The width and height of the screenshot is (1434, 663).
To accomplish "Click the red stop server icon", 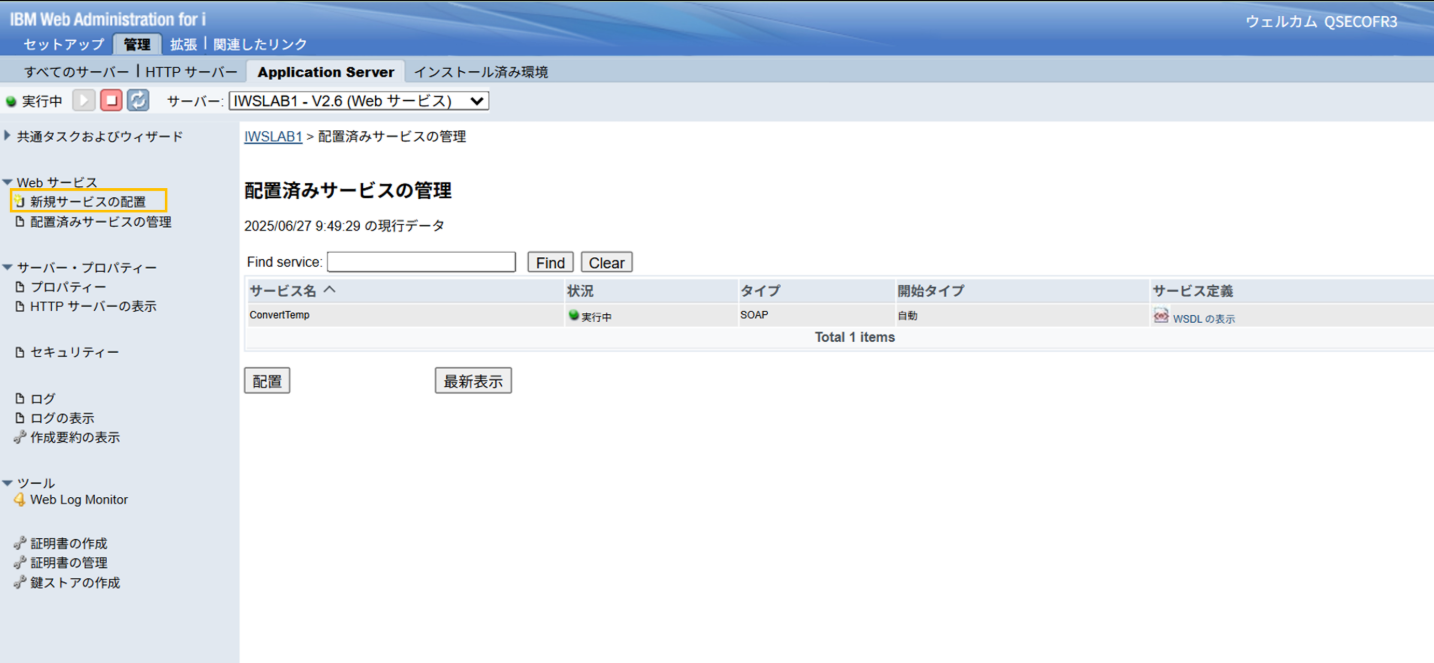I will coord(111,101).
